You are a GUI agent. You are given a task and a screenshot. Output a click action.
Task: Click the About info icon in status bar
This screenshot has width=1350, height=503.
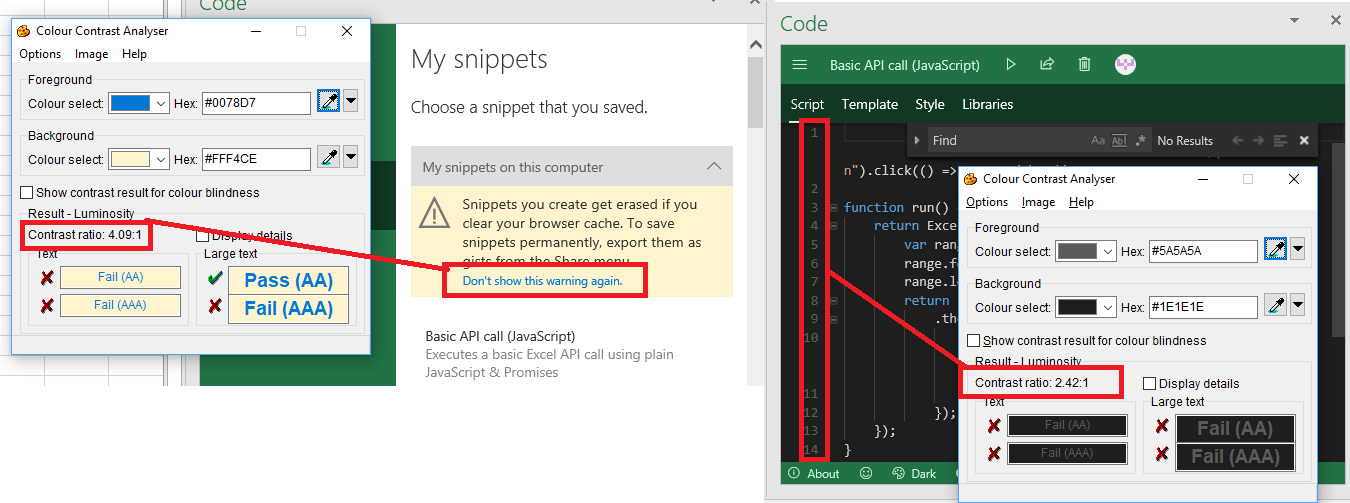pyautogui.click(x=794, y=473)
